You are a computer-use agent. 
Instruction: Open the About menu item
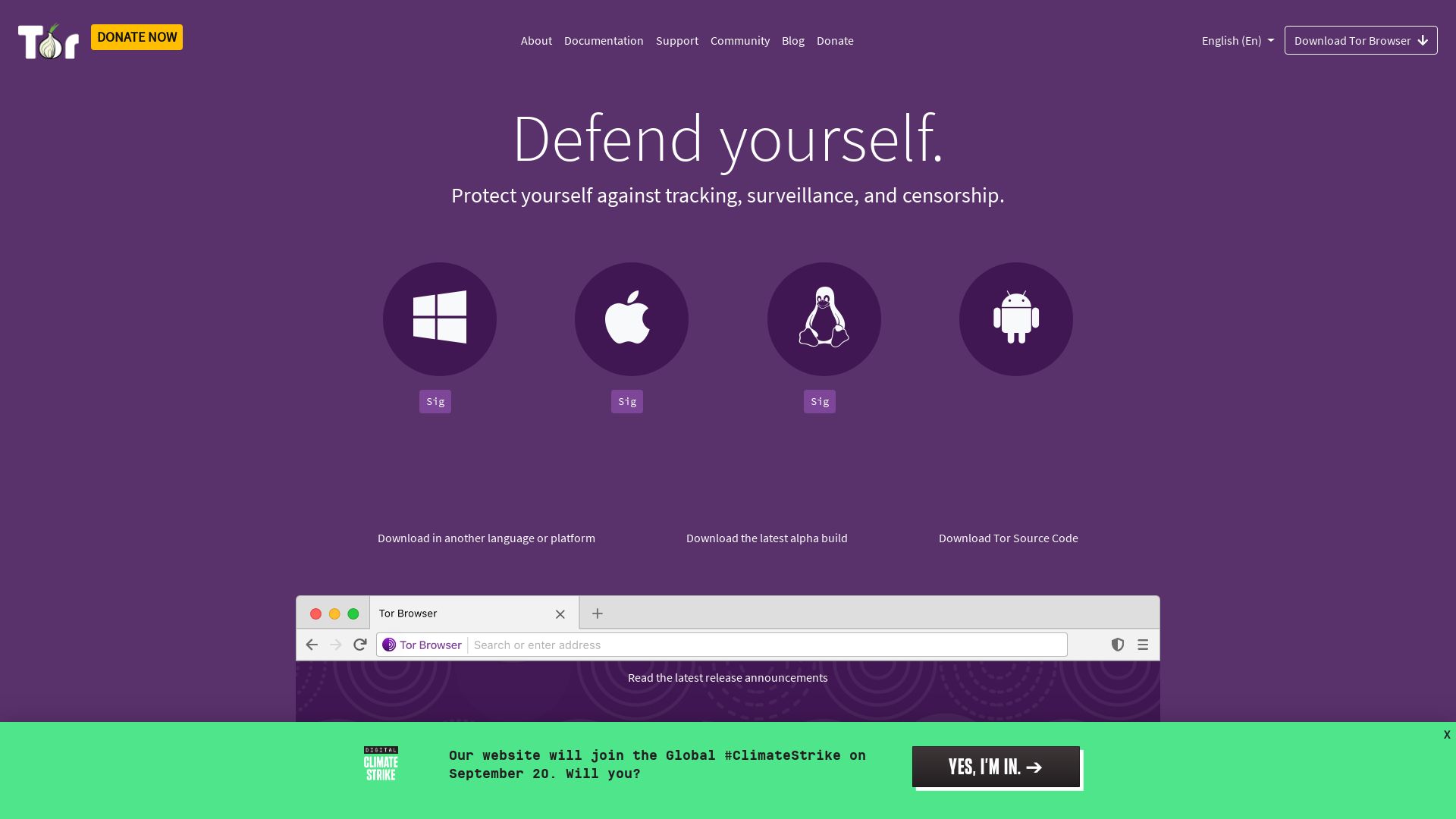(x=537, y=40)
